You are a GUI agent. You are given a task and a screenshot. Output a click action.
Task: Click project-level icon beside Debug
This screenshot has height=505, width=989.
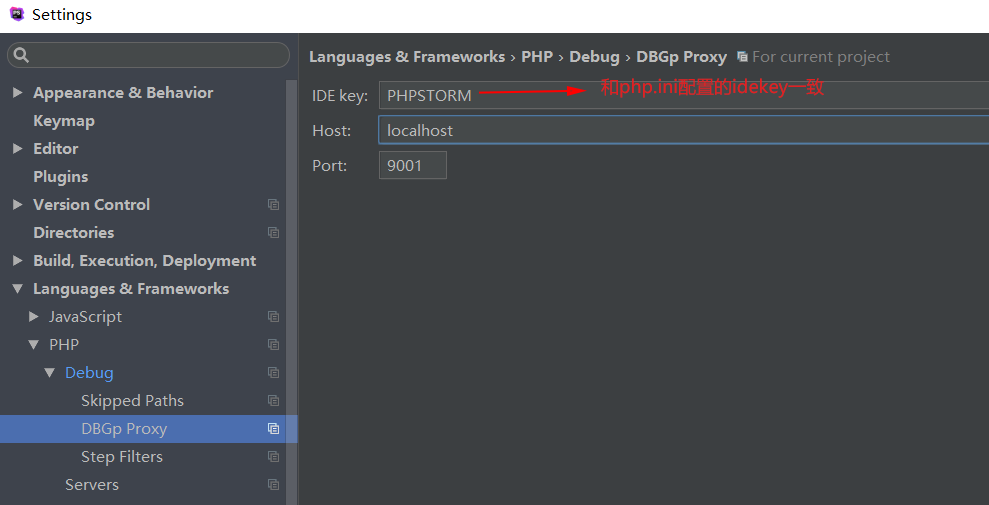pos(273,373)
